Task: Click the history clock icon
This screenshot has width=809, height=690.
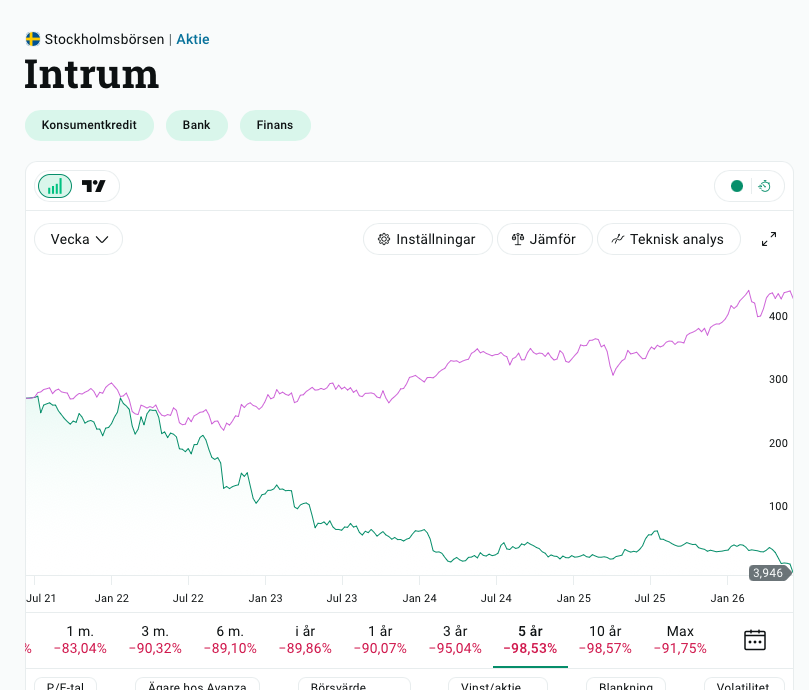Action: [x=765, y=186]
